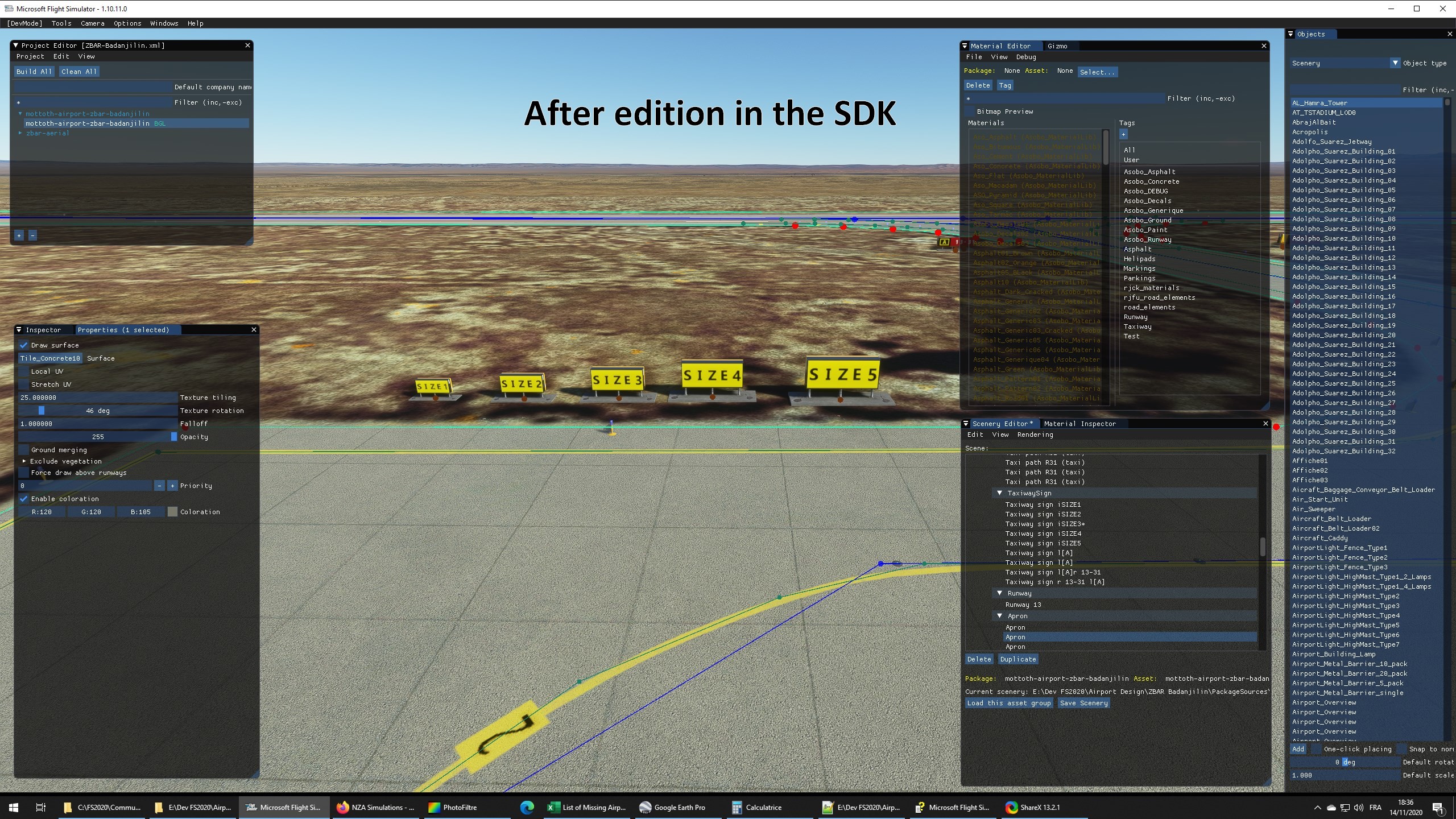This screenshot has height=819, width=1456.
Task: Expand the zbar-aerial node in Project Editor
Action: click(21, 133)
